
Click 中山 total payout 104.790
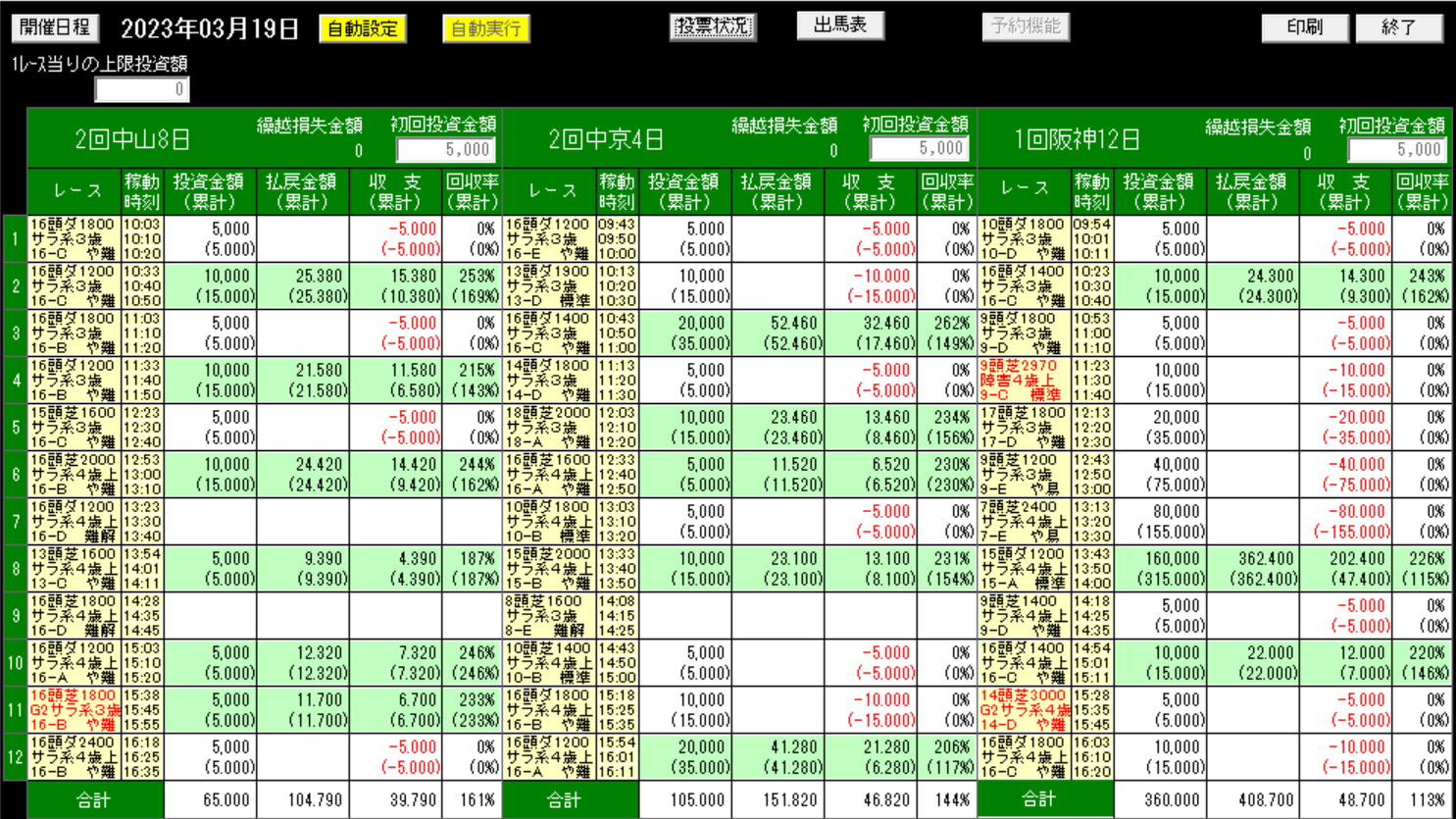(x=315, y=800)
